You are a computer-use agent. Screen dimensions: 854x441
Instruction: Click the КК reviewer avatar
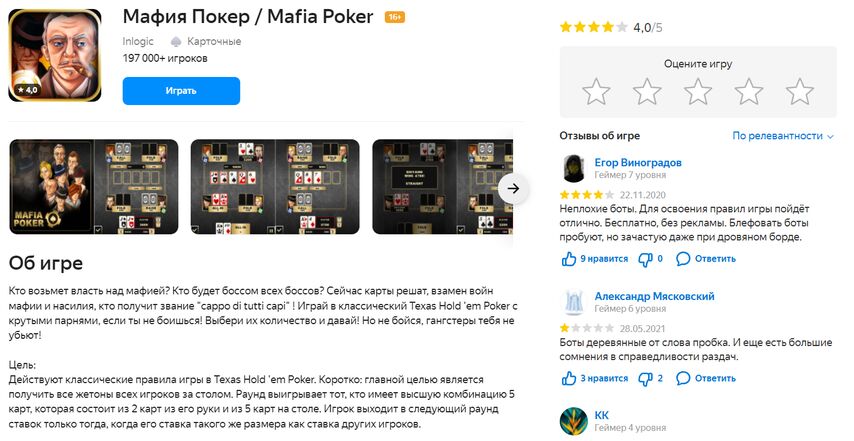click(574, 421)
